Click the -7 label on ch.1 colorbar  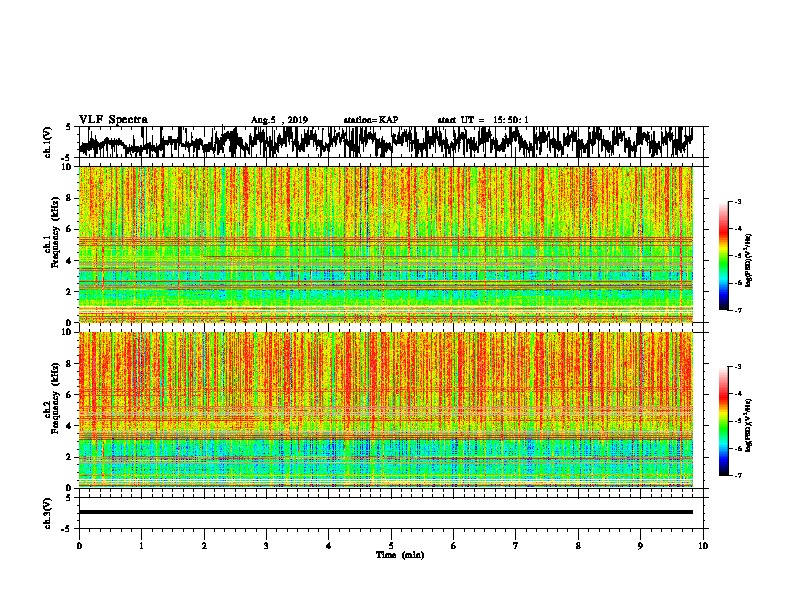coord(738,310)
